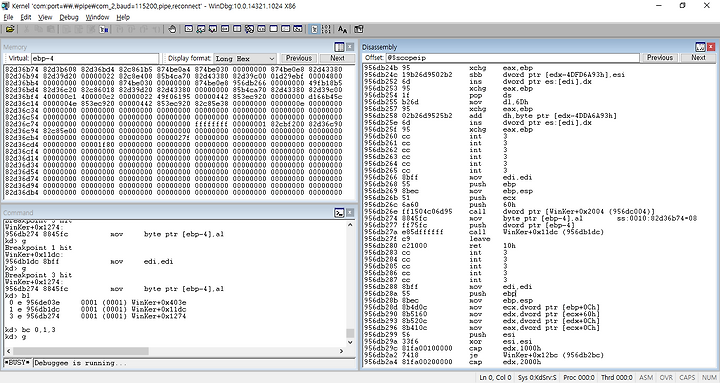The width and height of the screenshot is (720, 383).
Task: Open the Call Stack window toolbar icon
Action: (249, 29)
